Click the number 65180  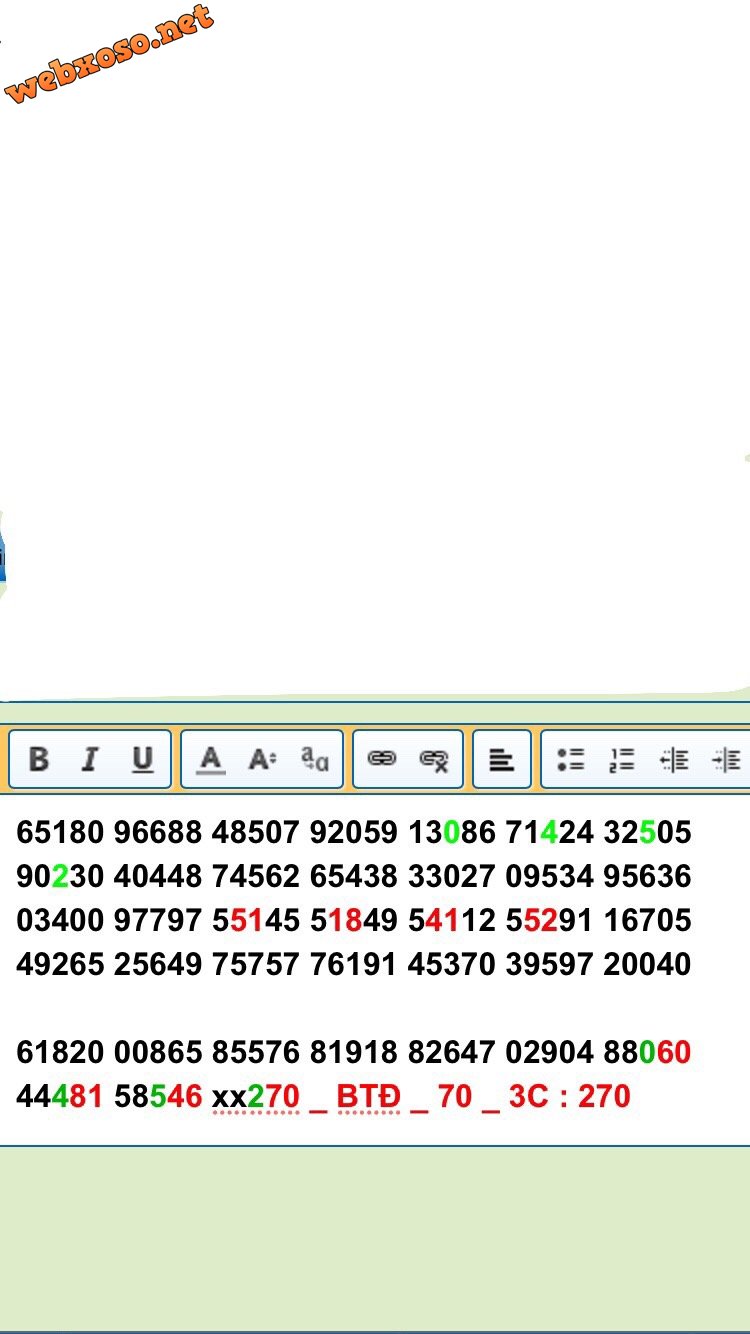(x=60, y=832)
